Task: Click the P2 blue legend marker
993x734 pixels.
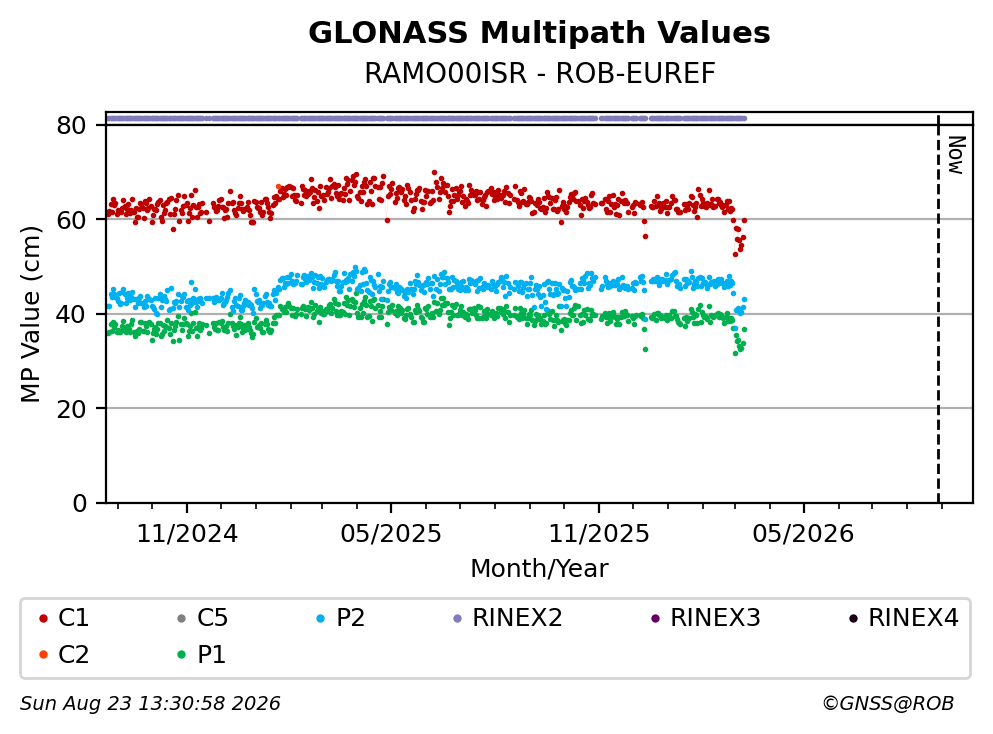Action: tap(320, 618)
